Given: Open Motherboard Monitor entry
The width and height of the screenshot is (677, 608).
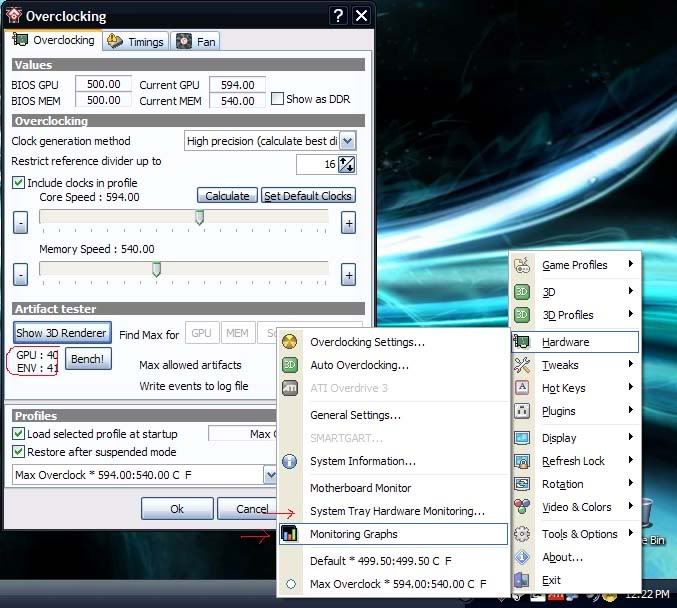Looking at the screenshot, I should point(361,488).
